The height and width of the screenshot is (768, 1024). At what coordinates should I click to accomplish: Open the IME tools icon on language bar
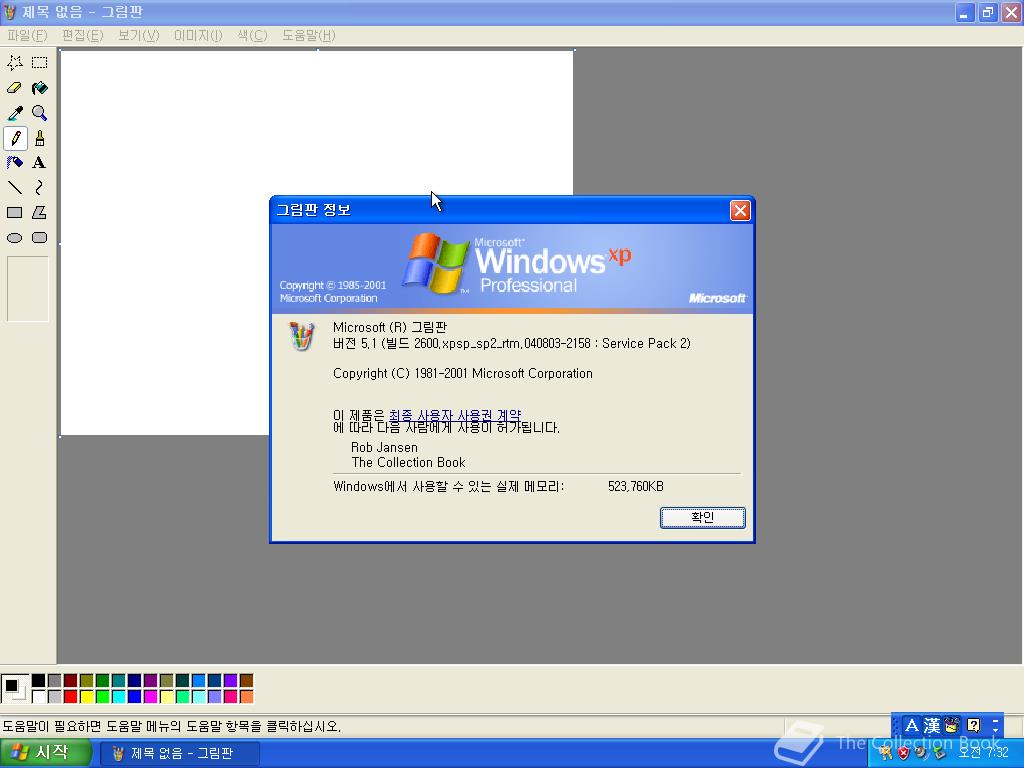coord(952,726)
